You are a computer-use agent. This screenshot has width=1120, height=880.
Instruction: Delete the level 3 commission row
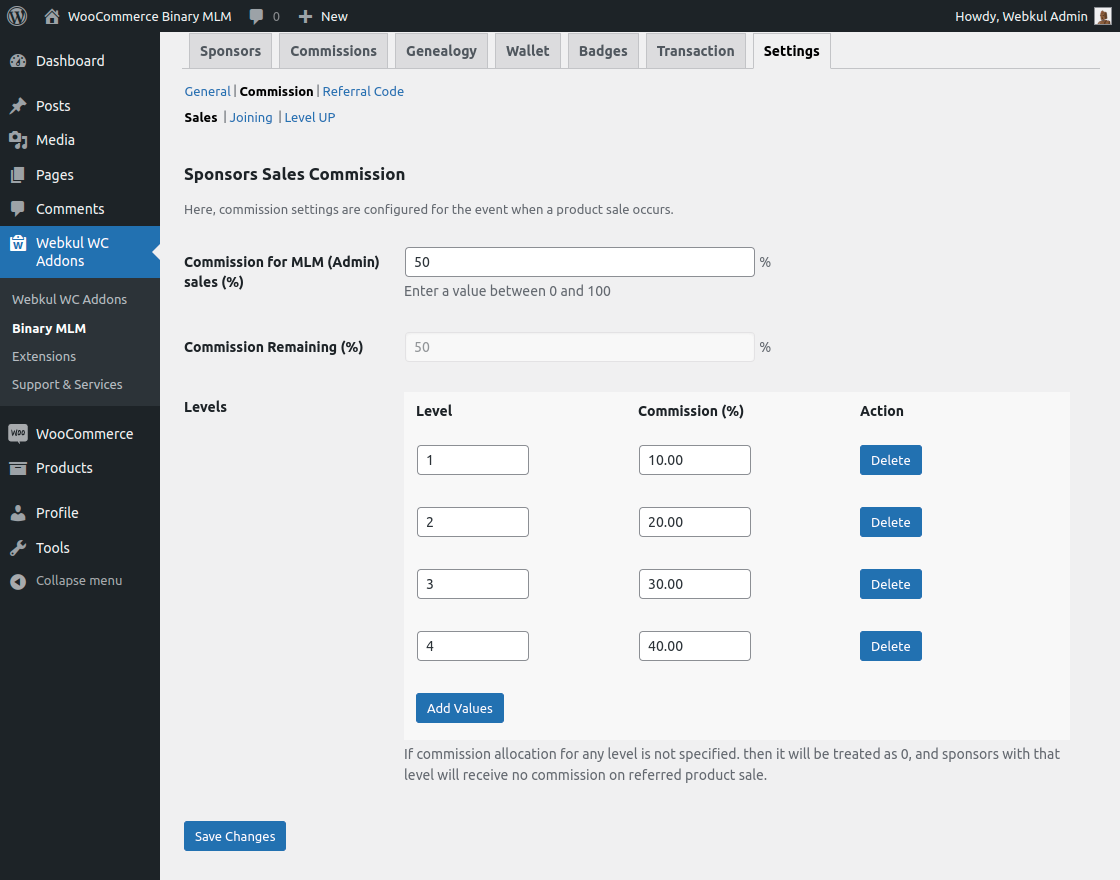click(890, 583)
